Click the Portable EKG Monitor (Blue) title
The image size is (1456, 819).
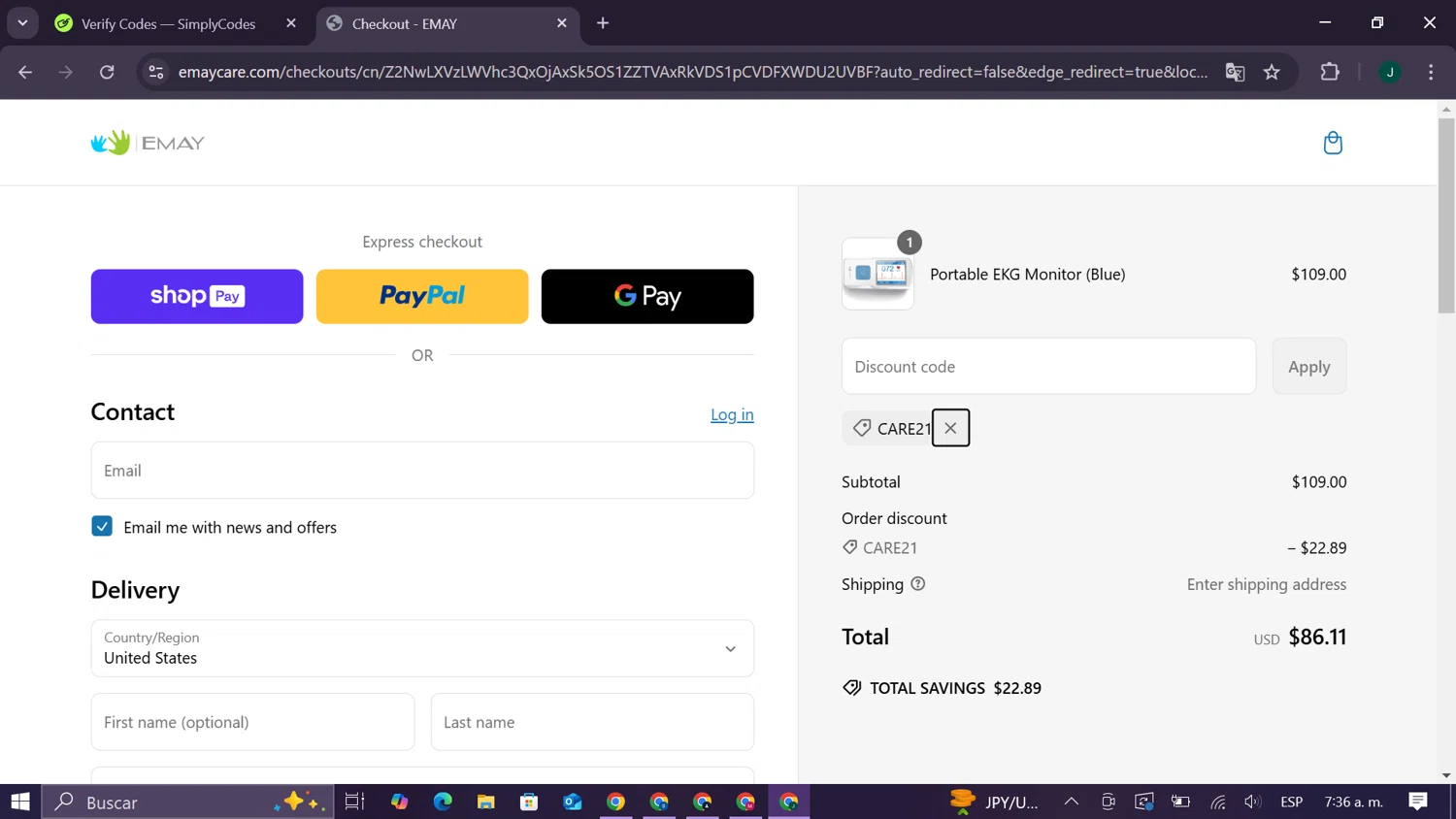pos(1028,274)
